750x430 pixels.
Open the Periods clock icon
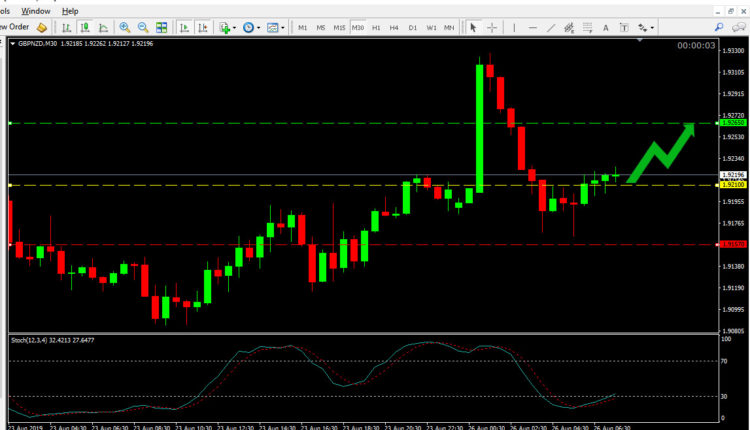tap(248, 28)
